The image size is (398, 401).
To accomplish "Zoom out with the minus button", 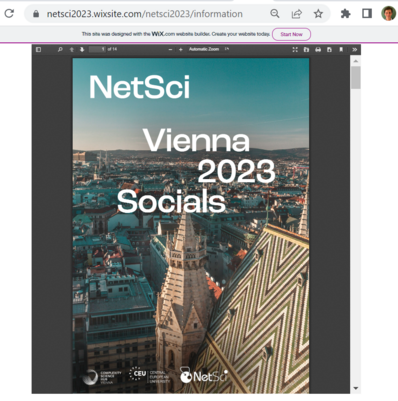I will [x=170, y=49].
